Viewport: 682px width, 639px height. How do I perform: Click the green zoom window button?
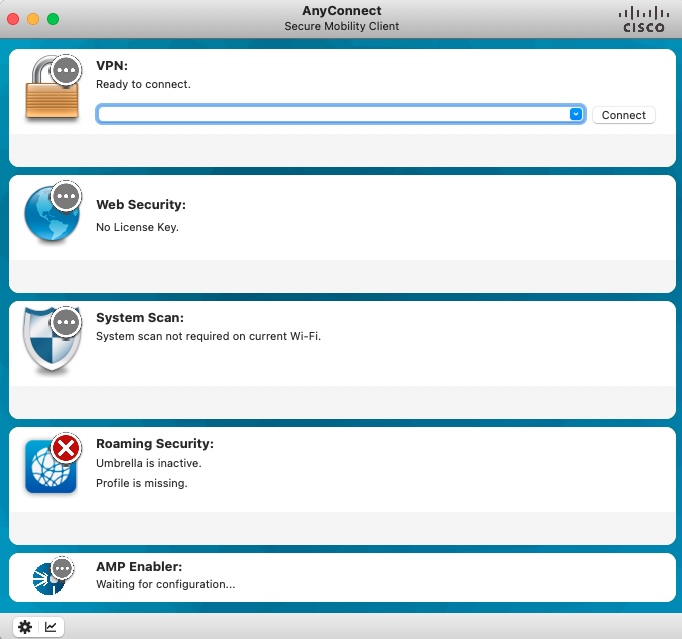(53, 19)
